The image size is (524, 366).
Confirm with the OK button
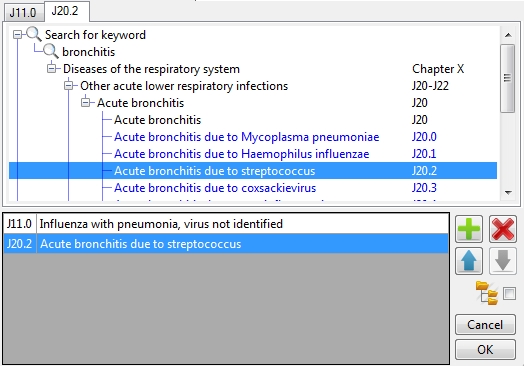[x=485, y=350]
